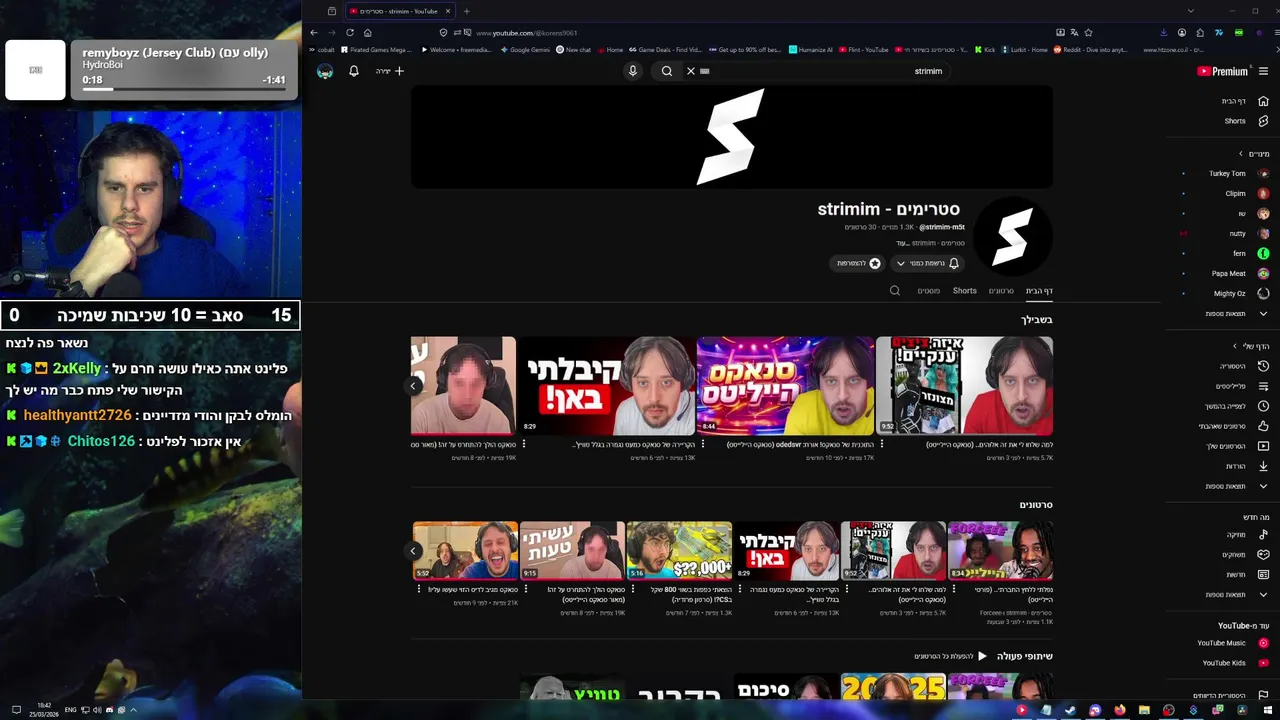Image resolution: width=1280 pixels, height=720 pixels.
Task: Open Papa Meat subscription channel
Action: coord(1238,273)
